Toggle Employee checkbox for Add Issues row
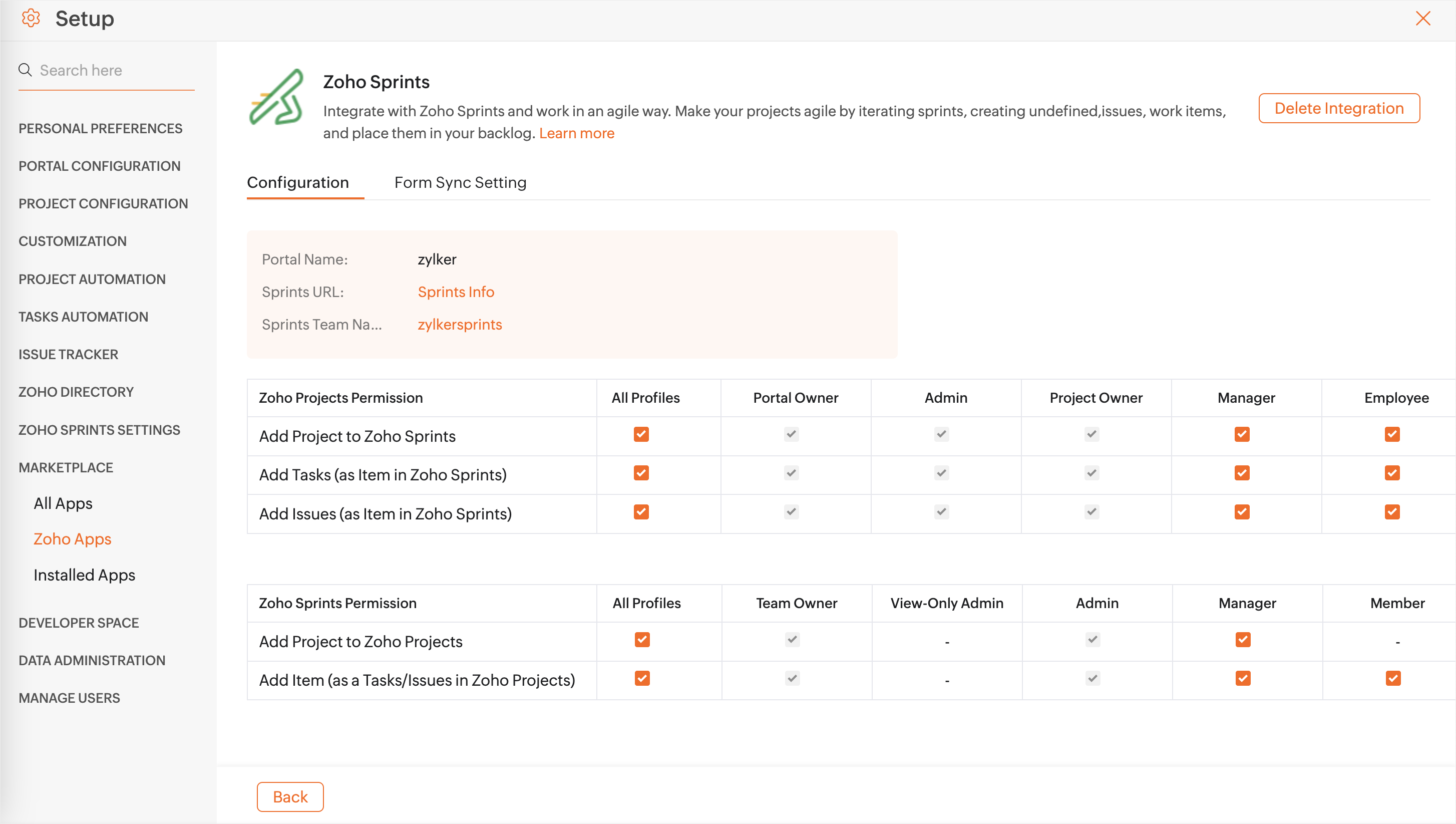 [1392, 511]
